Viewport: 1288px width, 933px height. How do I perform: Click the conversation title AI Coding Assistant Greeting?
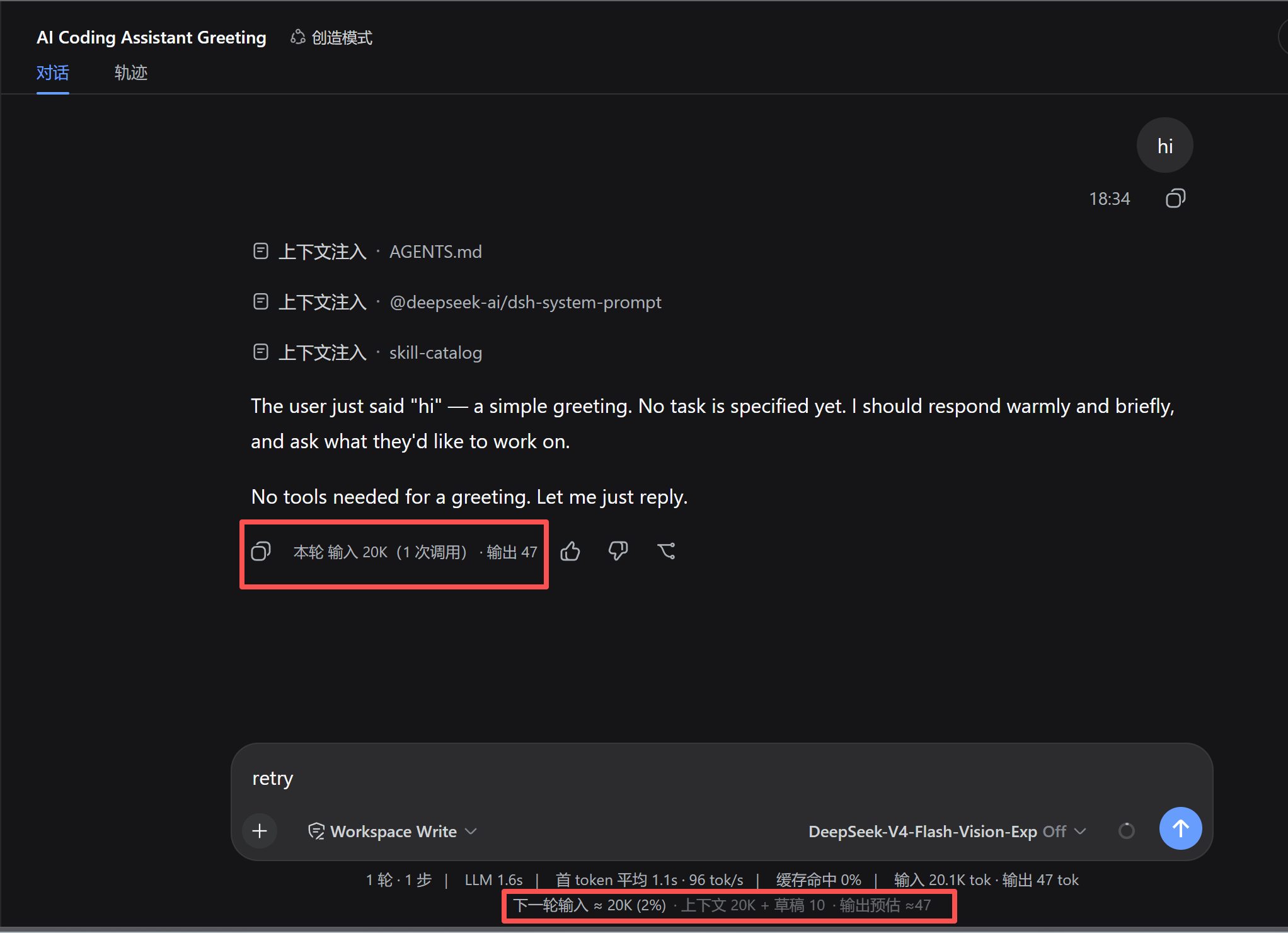click(151, 38)
